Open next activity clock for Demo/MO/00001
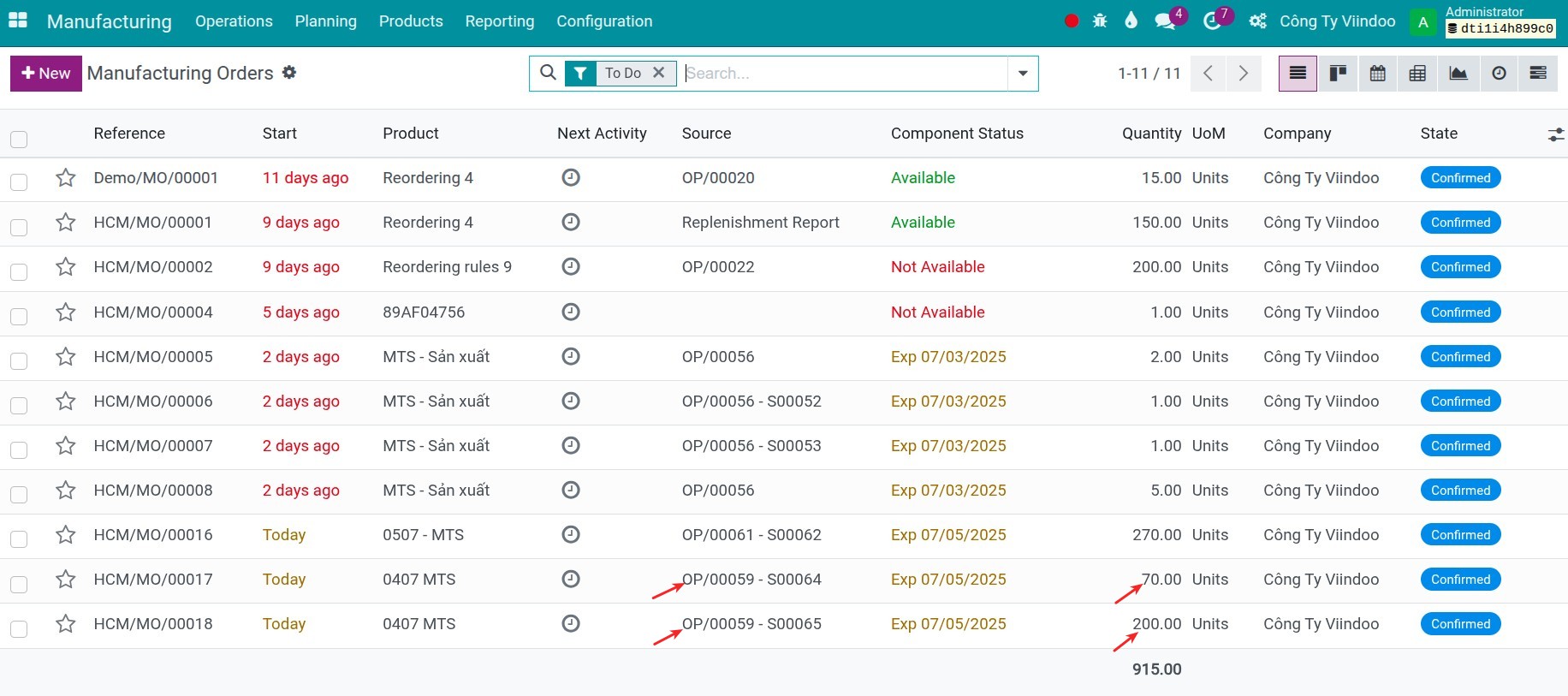This screenshot has height=696, width=1568. (571, 178)
